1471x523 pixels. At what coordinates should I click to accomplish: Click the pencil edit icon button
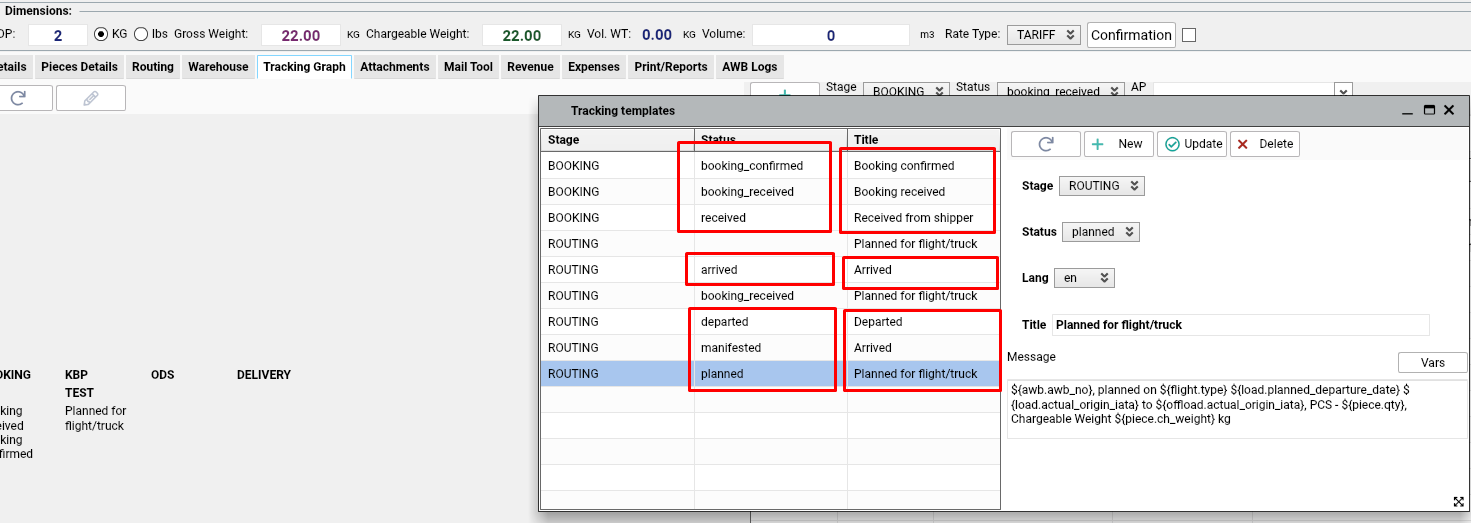point(90,98)
